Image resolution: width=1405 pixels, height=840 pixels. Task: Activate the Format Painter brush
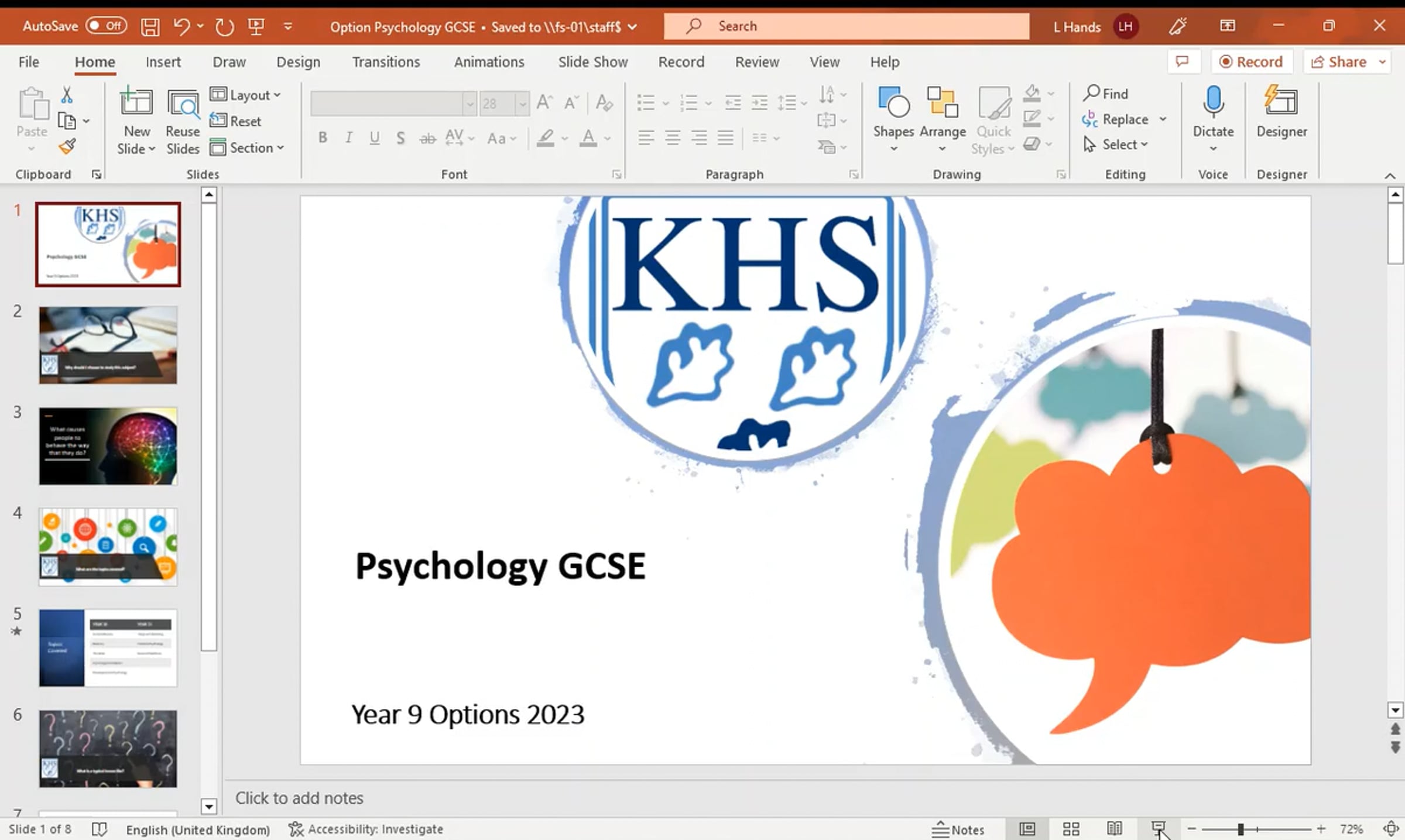(x=67, y=146)
